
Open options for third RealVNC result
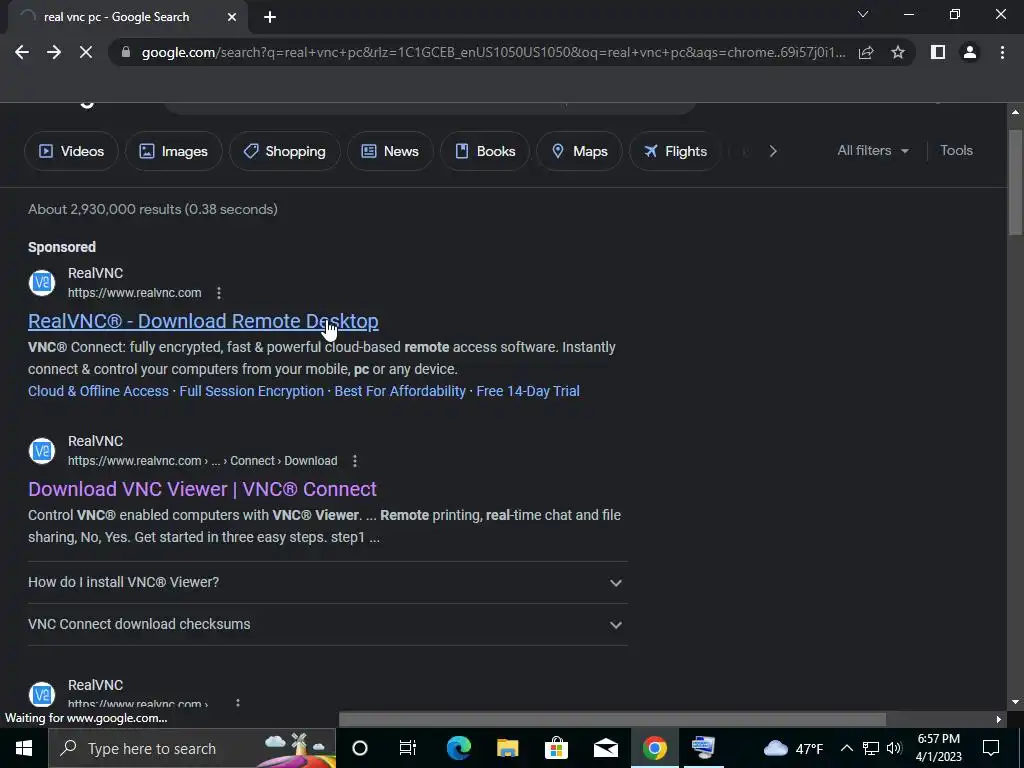(238, 703)
